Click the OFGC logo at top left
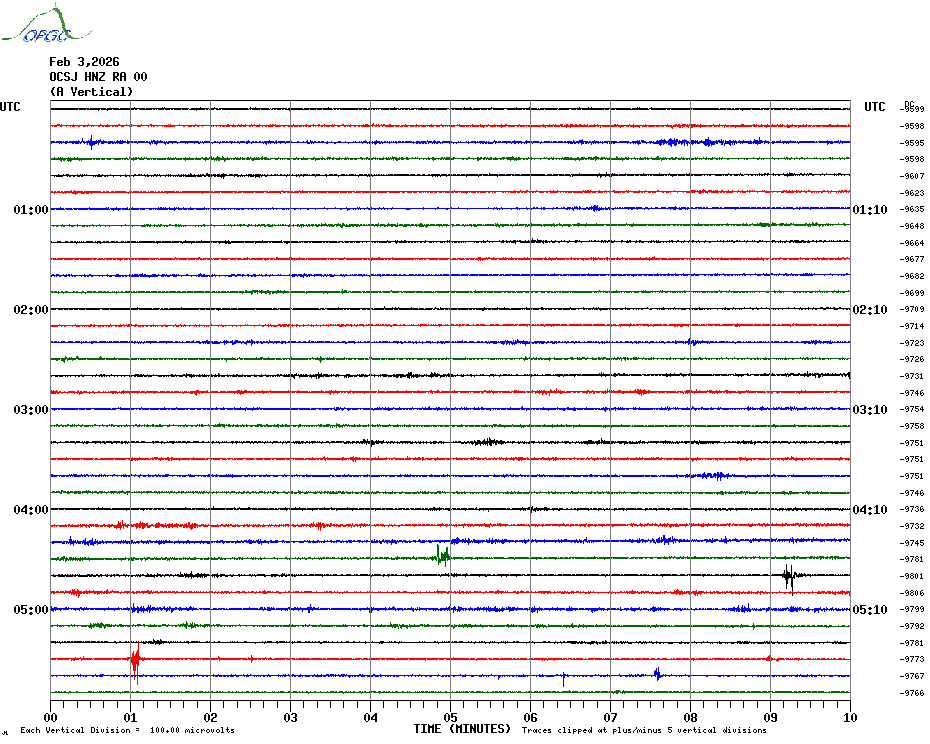The width and height of the screenshot is (930, 744). (47, 24)
